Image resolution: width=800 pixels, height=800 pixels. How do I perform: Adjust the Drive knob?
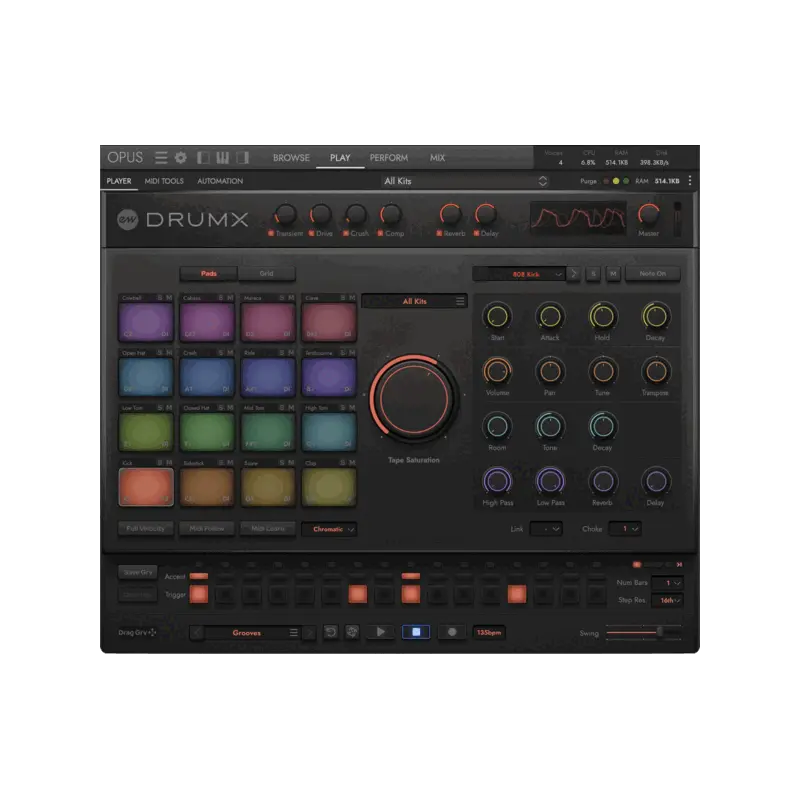[x=320, y=215]
